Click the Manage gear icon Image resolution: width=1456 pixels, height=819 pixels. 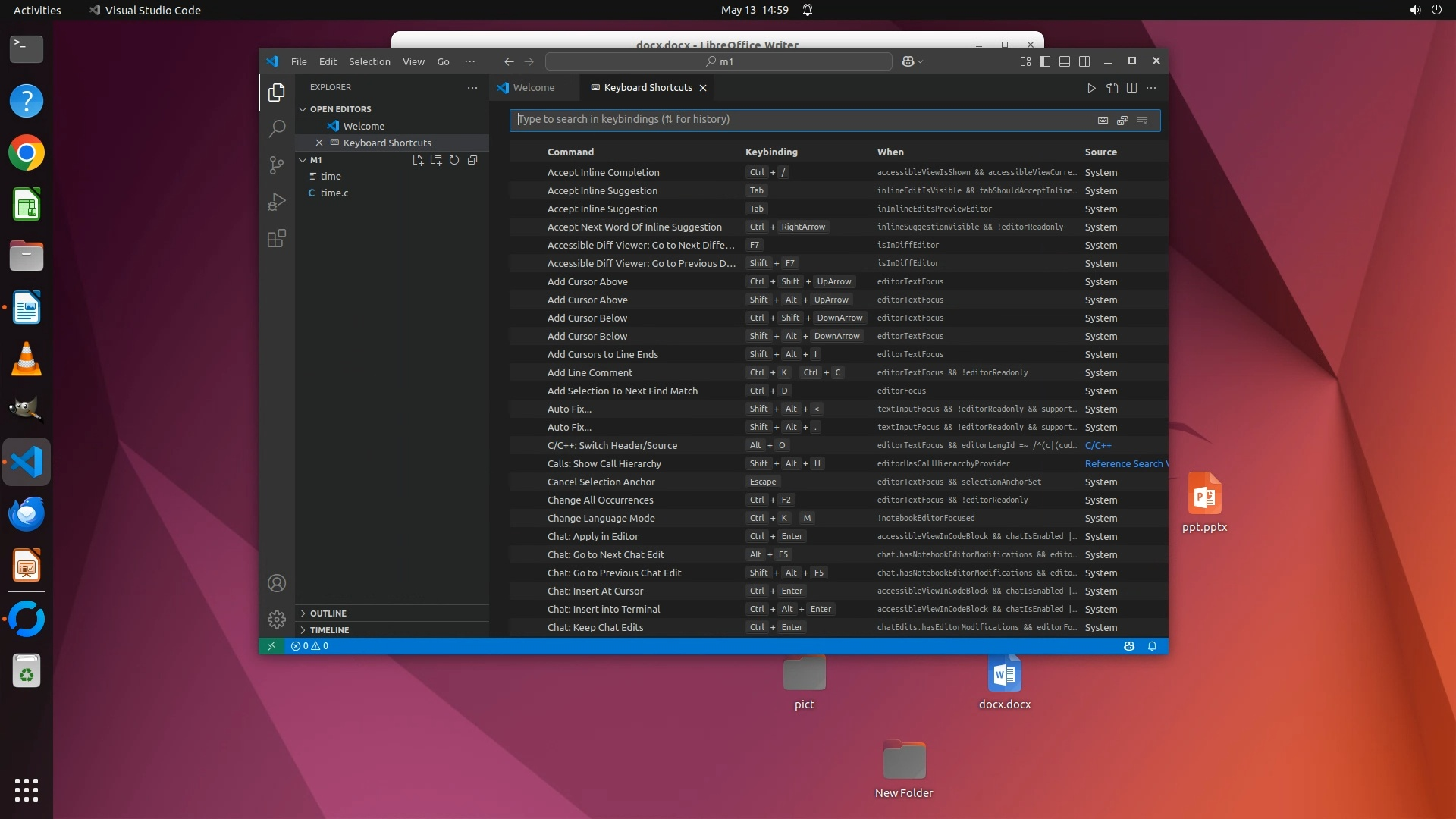[x=277, y=620]
